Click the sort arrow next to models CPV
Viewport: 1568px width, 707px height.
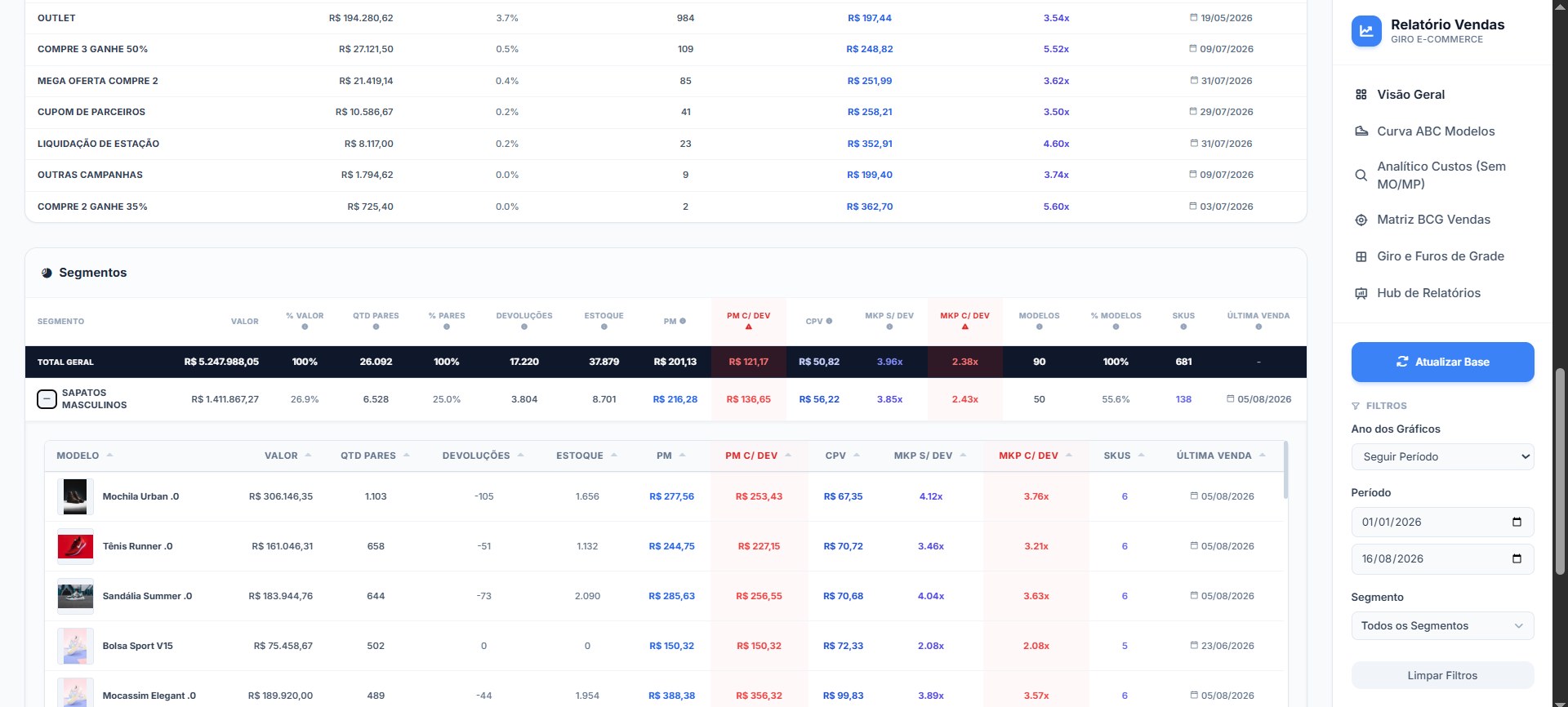857,456
